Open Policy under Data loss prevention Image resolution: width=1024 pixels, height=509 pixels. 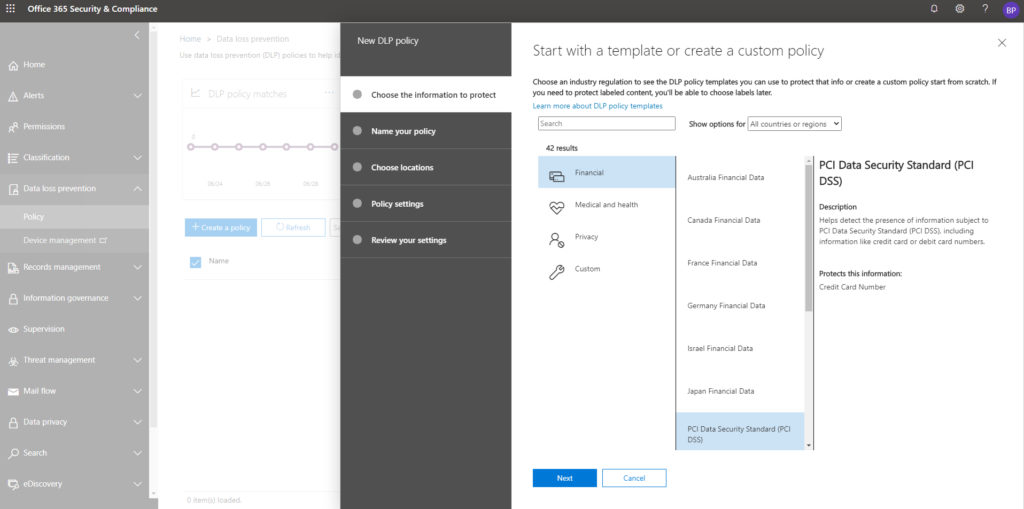point(74,217)
